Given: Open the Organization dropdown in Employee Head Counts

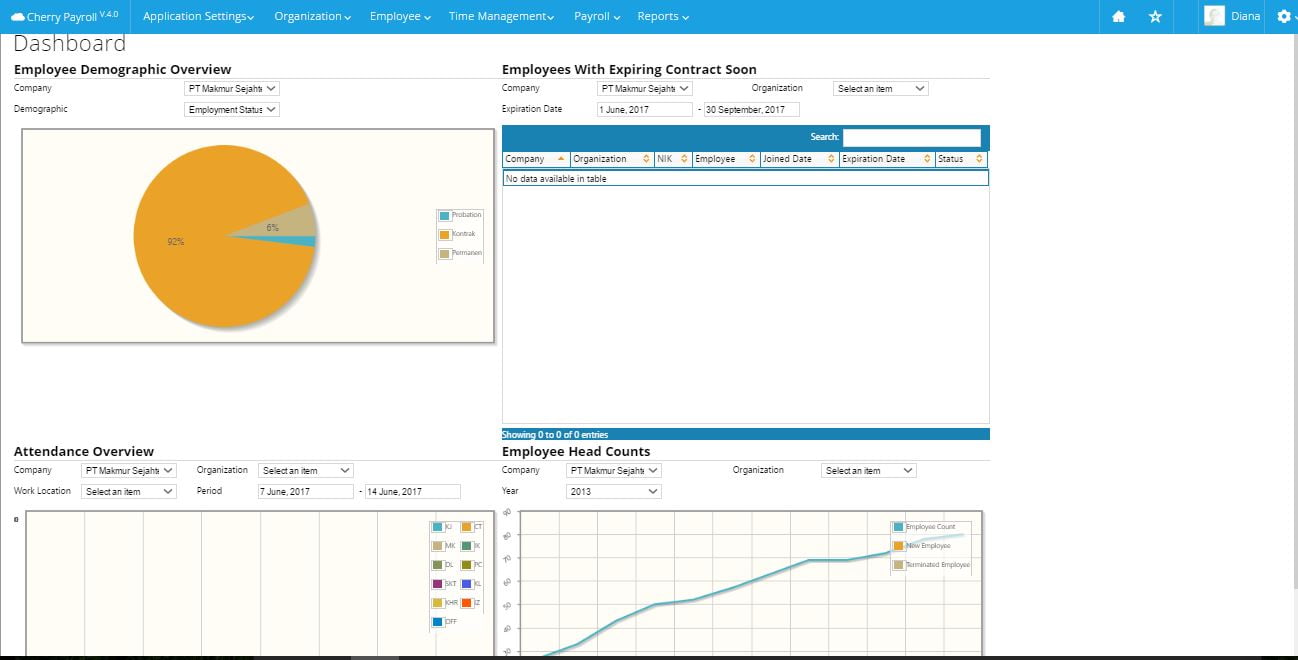Looking at the screenshot, I should [x=869, y=470].
